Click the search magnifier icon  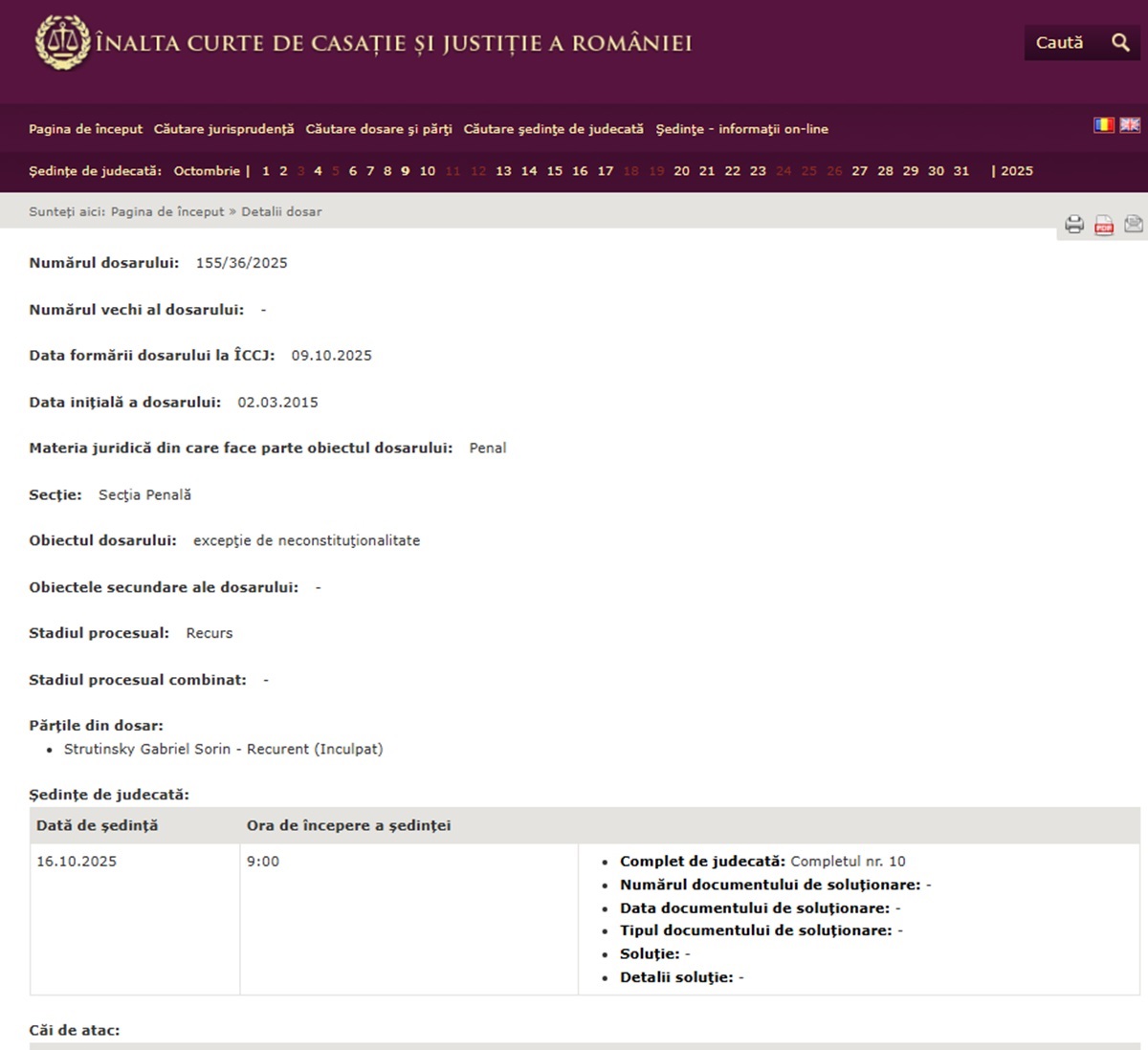[1120, 42]
